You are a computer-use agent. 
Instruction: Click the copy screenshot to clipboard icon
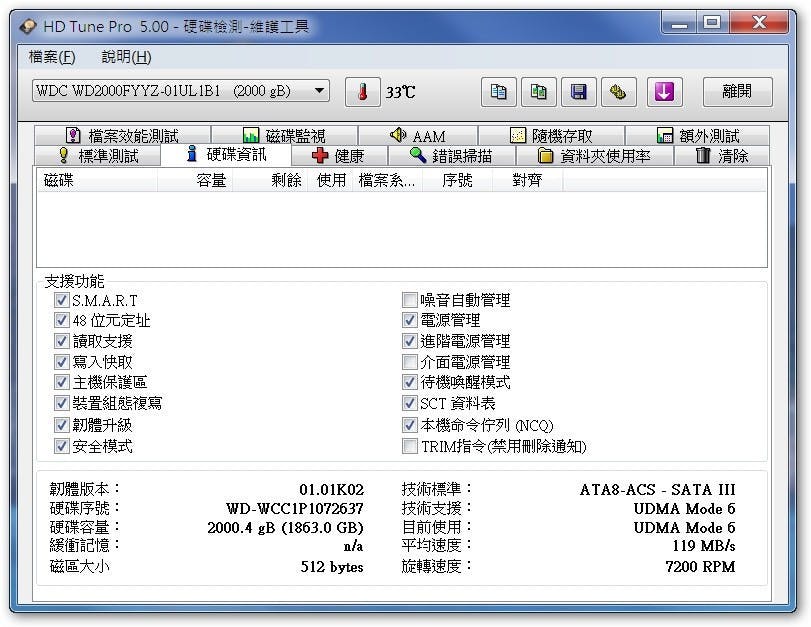pyautogui.click(x=538, y=92)
